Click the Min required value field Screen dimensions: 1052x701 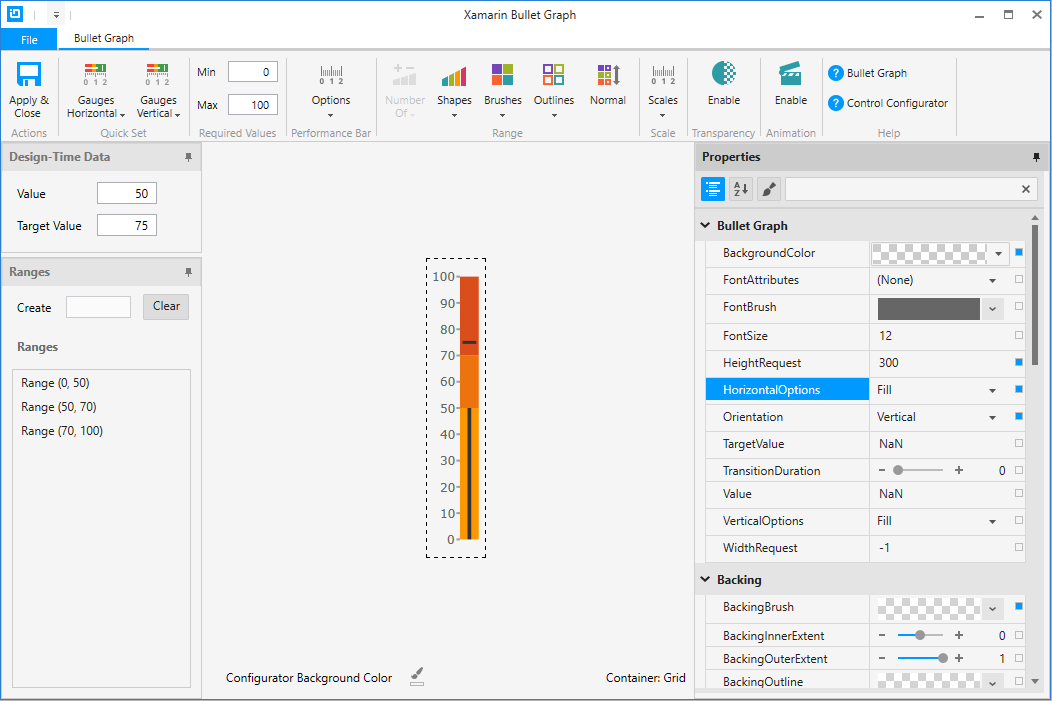pyautogui.click(x=253, y=72)
